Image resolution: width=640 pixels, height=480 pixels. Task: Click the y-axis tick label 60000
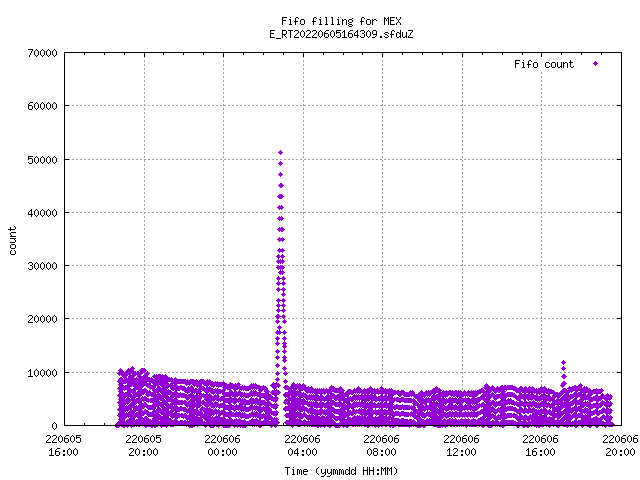click(42, 106)
